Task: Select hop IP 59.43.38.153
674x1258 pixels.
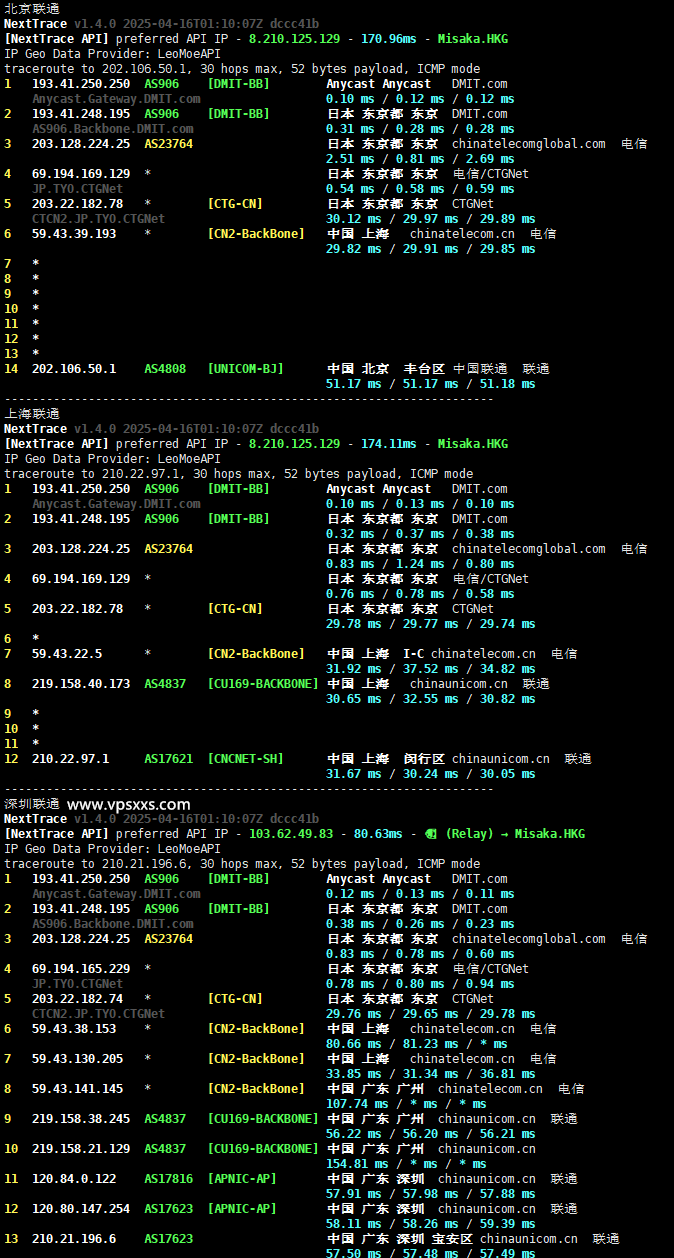Action: point(74,1029)
